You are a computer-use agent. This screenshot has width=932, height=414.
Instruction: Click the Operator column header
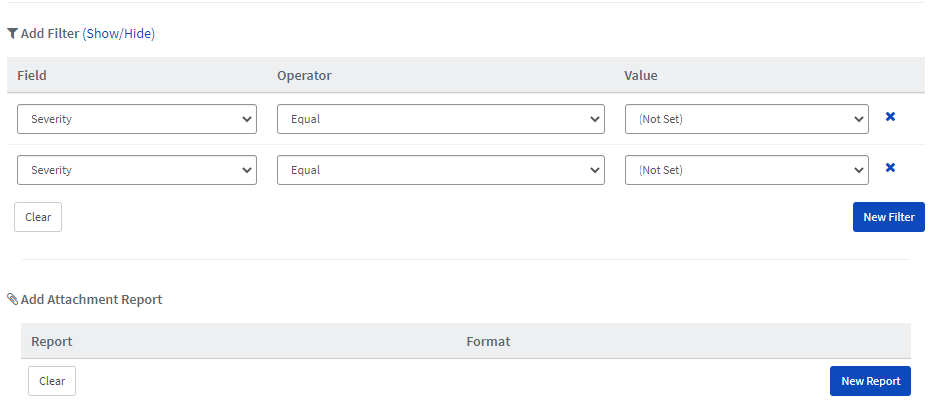click(x=304, y=75)
